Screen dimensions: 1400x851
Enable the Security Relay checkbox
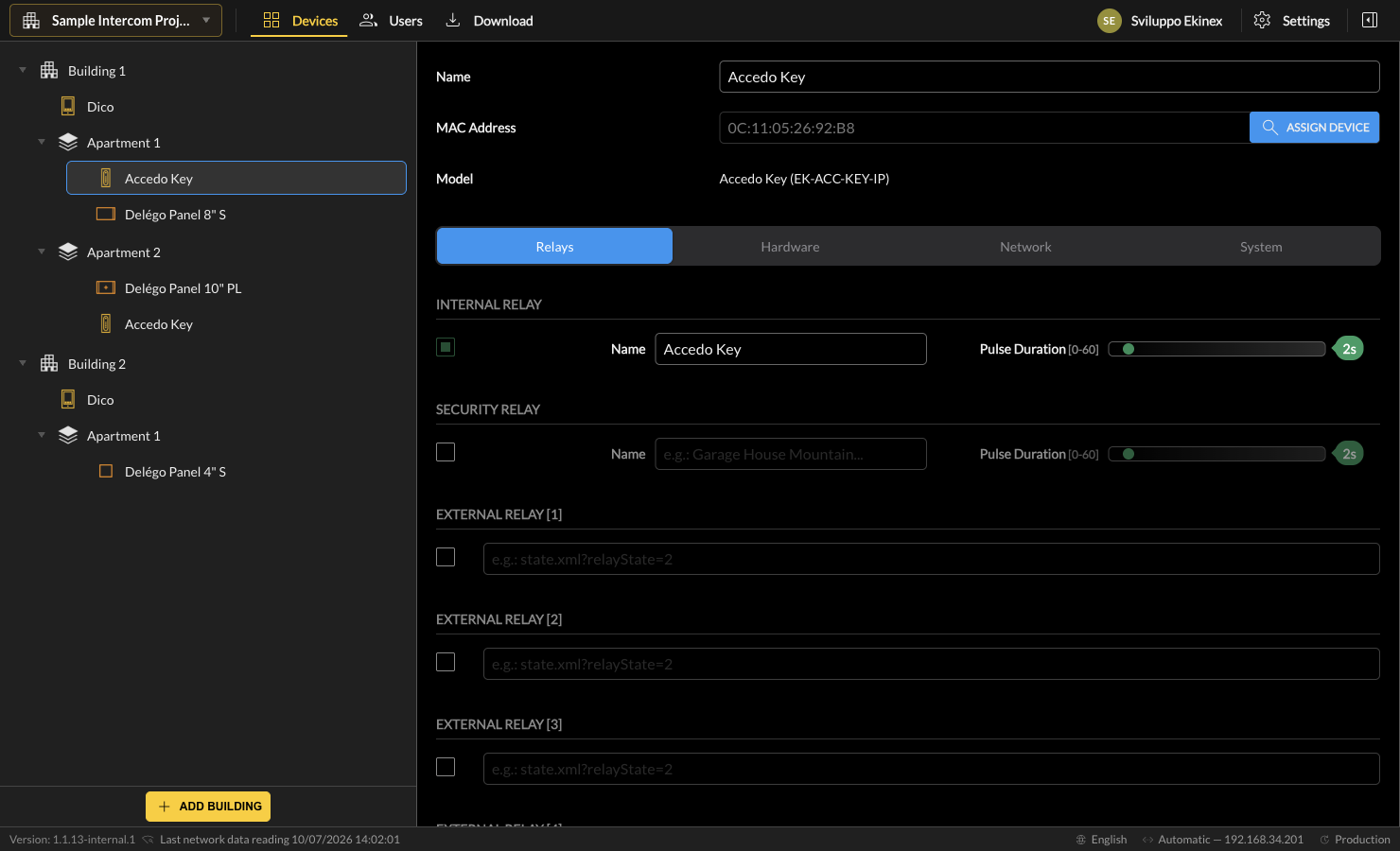tap(446, 452)
